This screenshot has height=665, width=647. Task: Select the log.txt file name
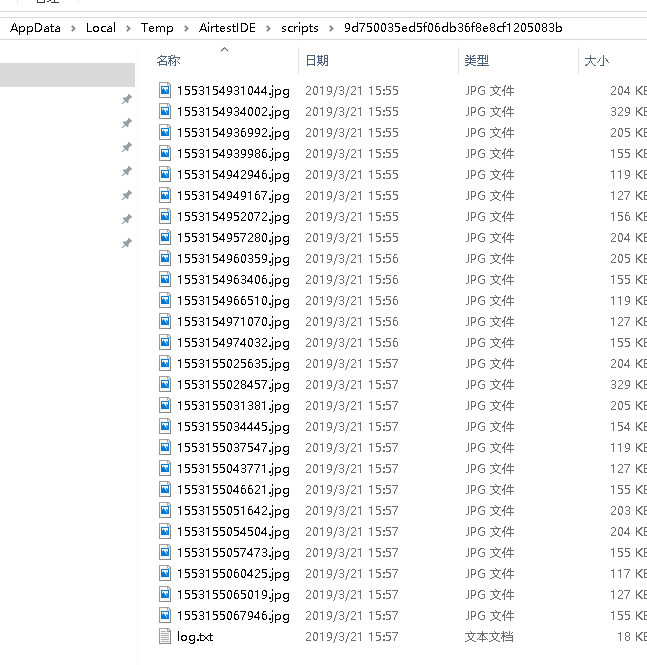(x=195, y=637)
